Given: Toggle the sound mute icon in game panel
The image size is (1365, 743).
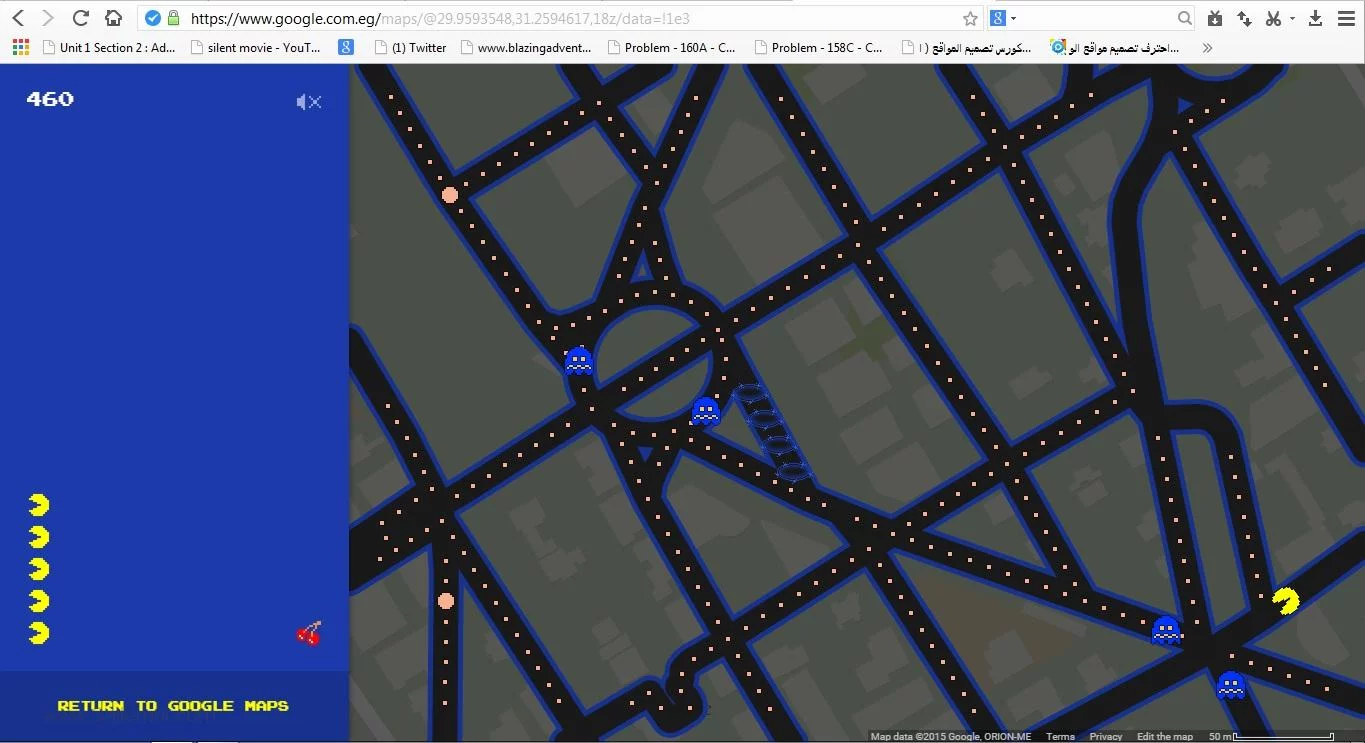Looking at the screenshot, I should (308, 102).
